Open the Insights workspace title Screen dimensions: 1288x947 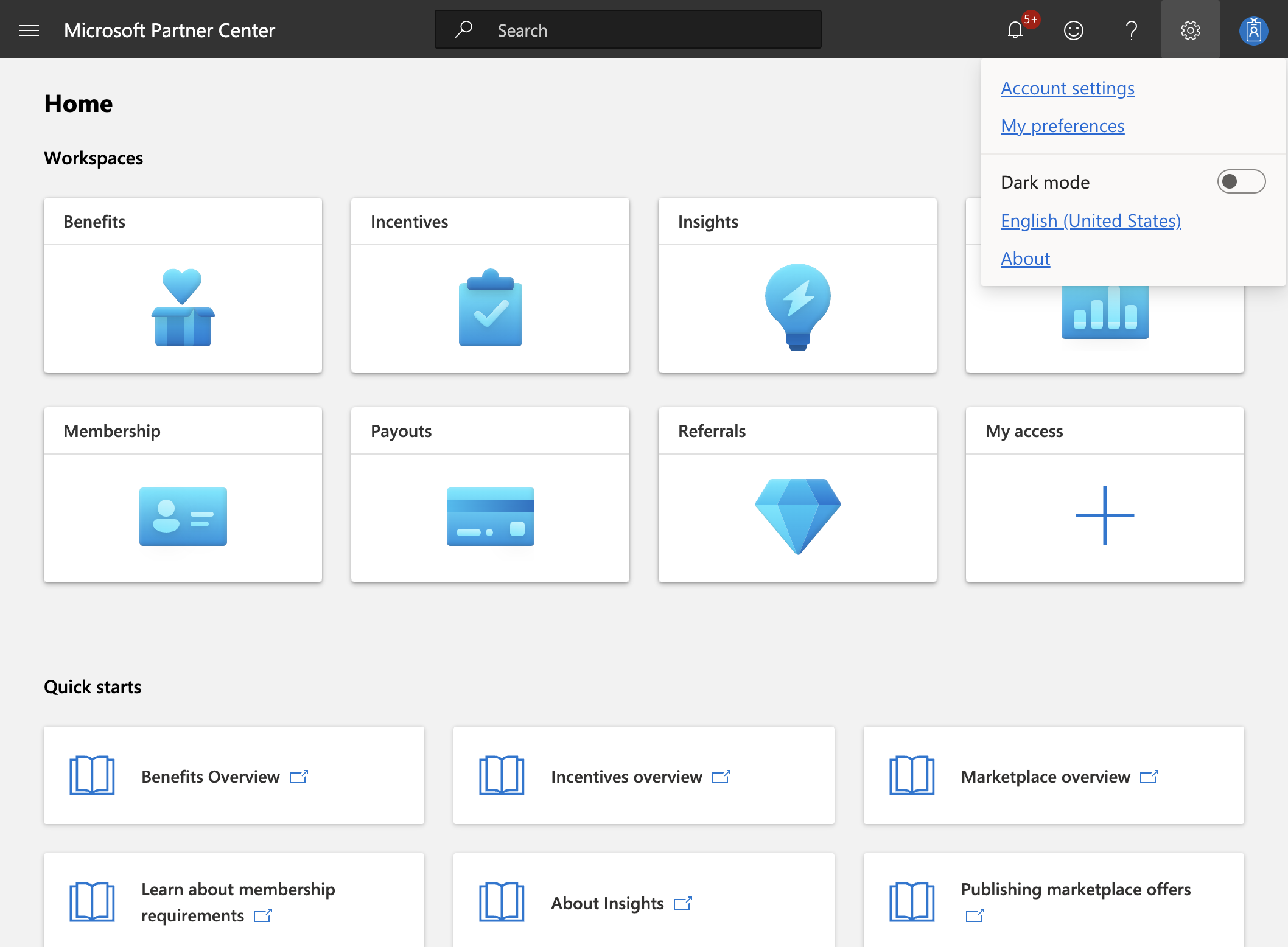click(708, 222)
